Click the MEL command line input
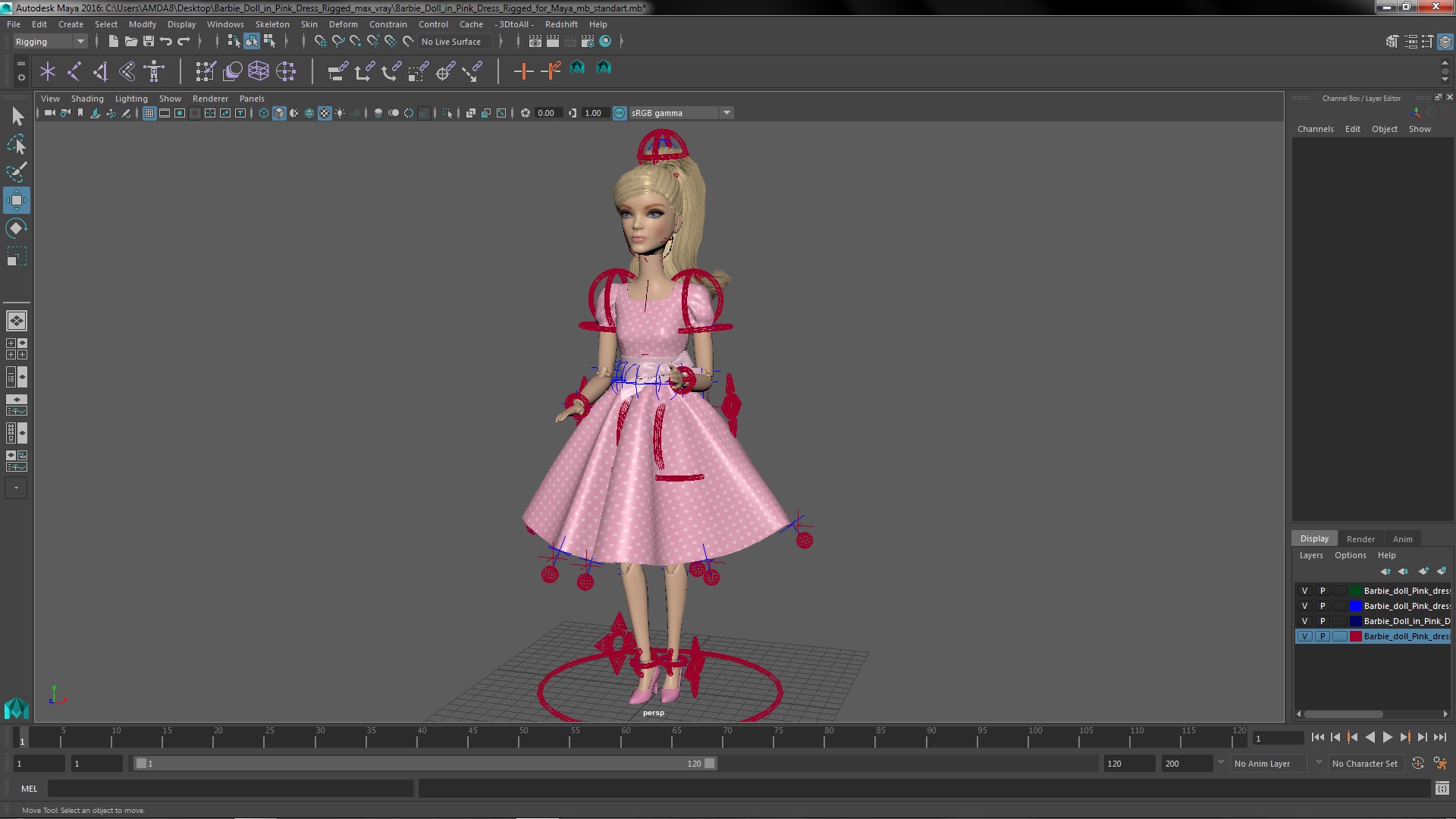Screen dimensions: 1456x819 231,789
